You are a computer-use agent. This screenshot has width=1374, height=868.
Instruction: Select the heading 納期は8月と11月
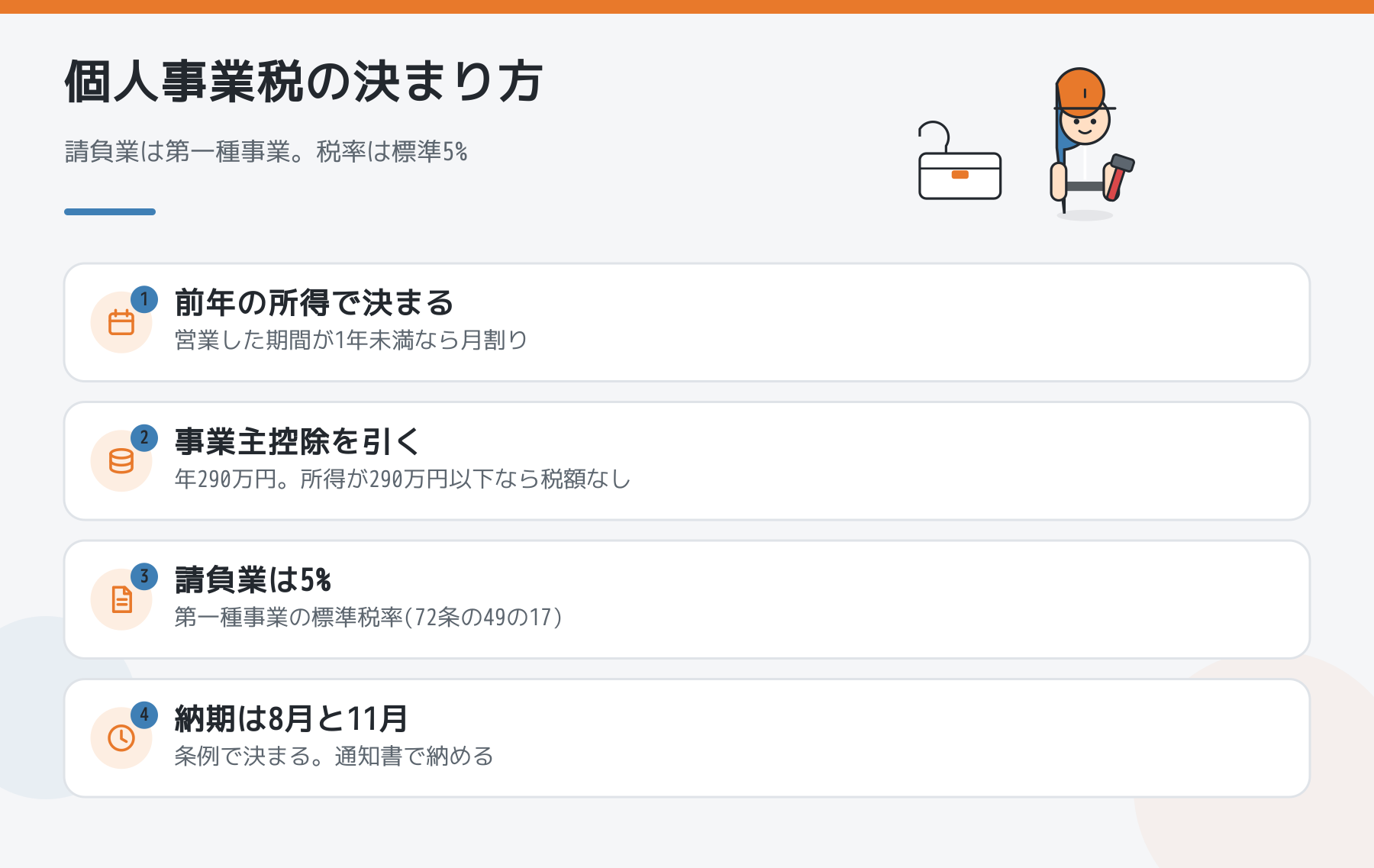tap(292, 718)
